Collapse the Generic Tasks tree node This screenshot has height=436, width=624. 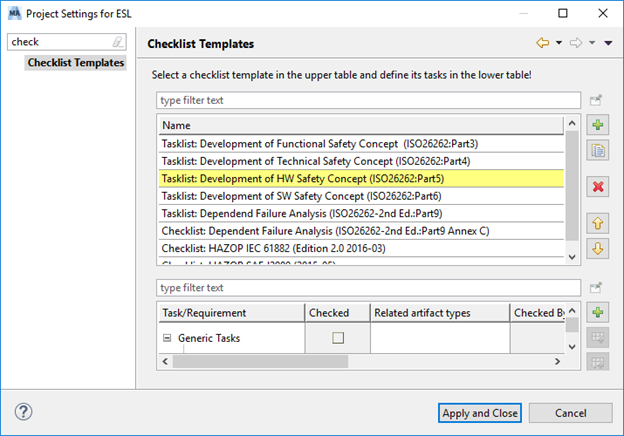click(x=167, y=338)
